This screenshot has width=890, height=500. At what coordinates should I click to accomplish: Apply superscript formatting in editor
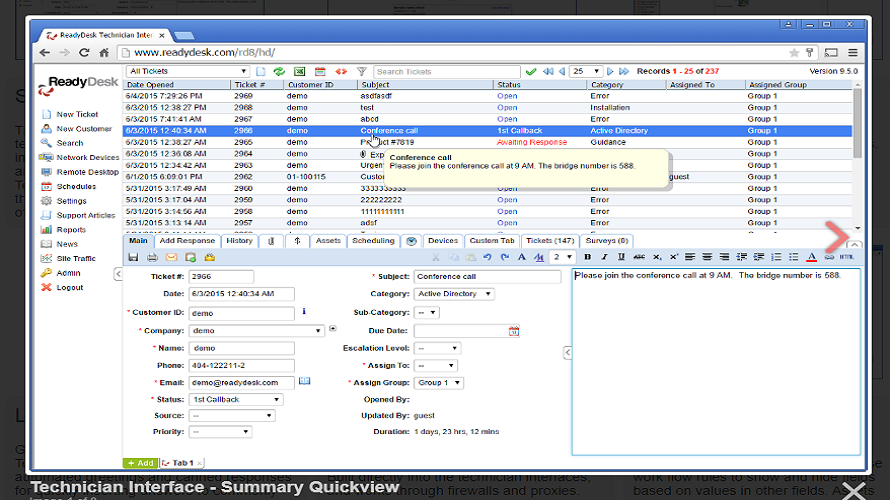[674, 257]
